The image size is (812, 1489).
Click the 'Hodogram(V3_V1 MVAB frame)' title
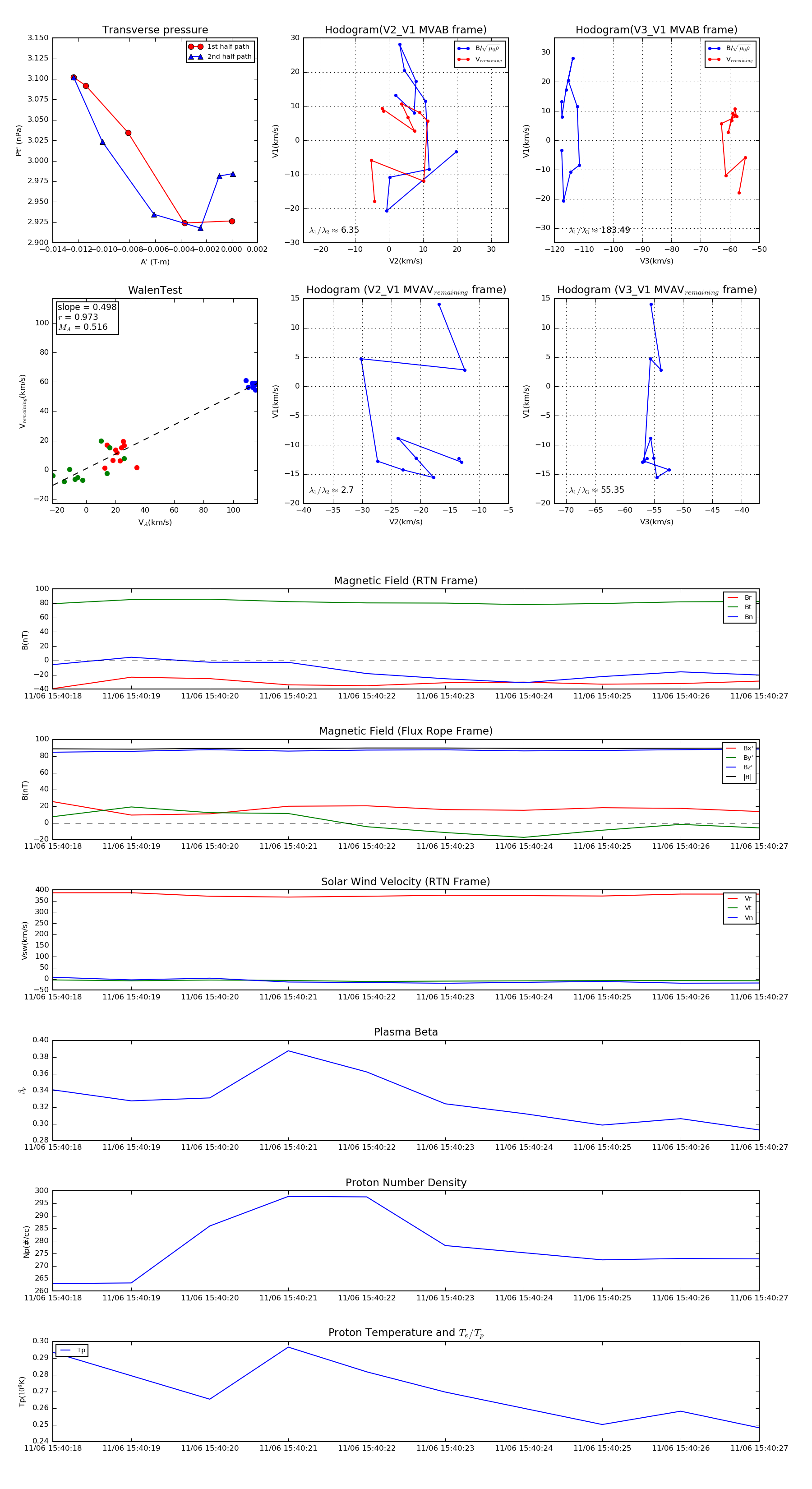coord(656,30)
